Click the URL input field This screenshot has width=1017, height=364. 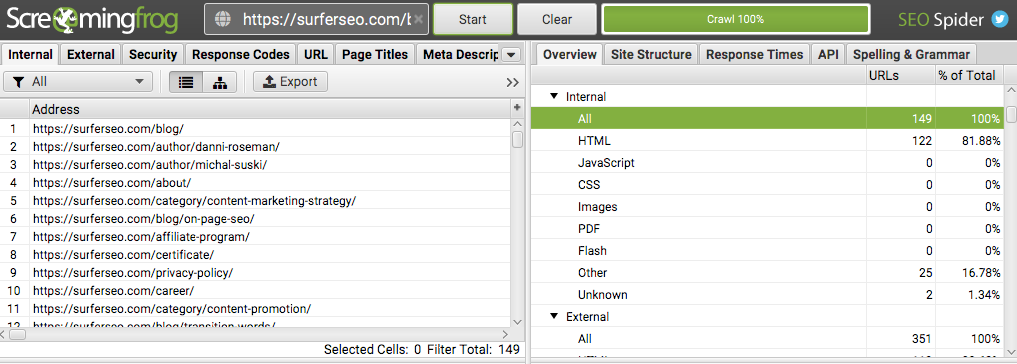point(317,19)
